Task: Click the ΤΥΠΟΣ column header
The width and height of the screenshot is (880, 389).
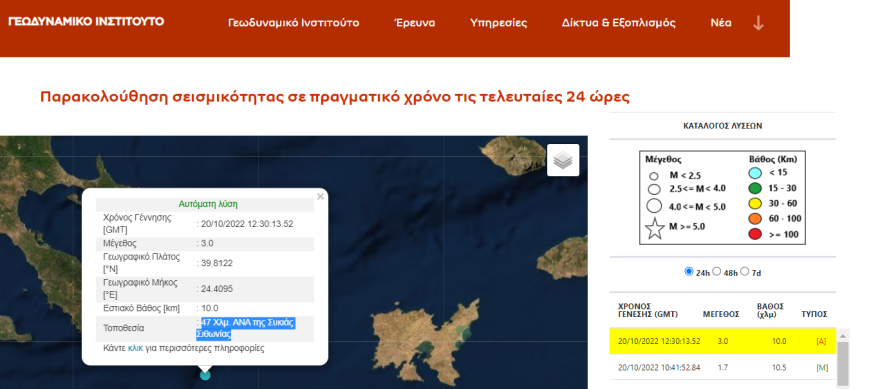Action: [x=814, y=314]
